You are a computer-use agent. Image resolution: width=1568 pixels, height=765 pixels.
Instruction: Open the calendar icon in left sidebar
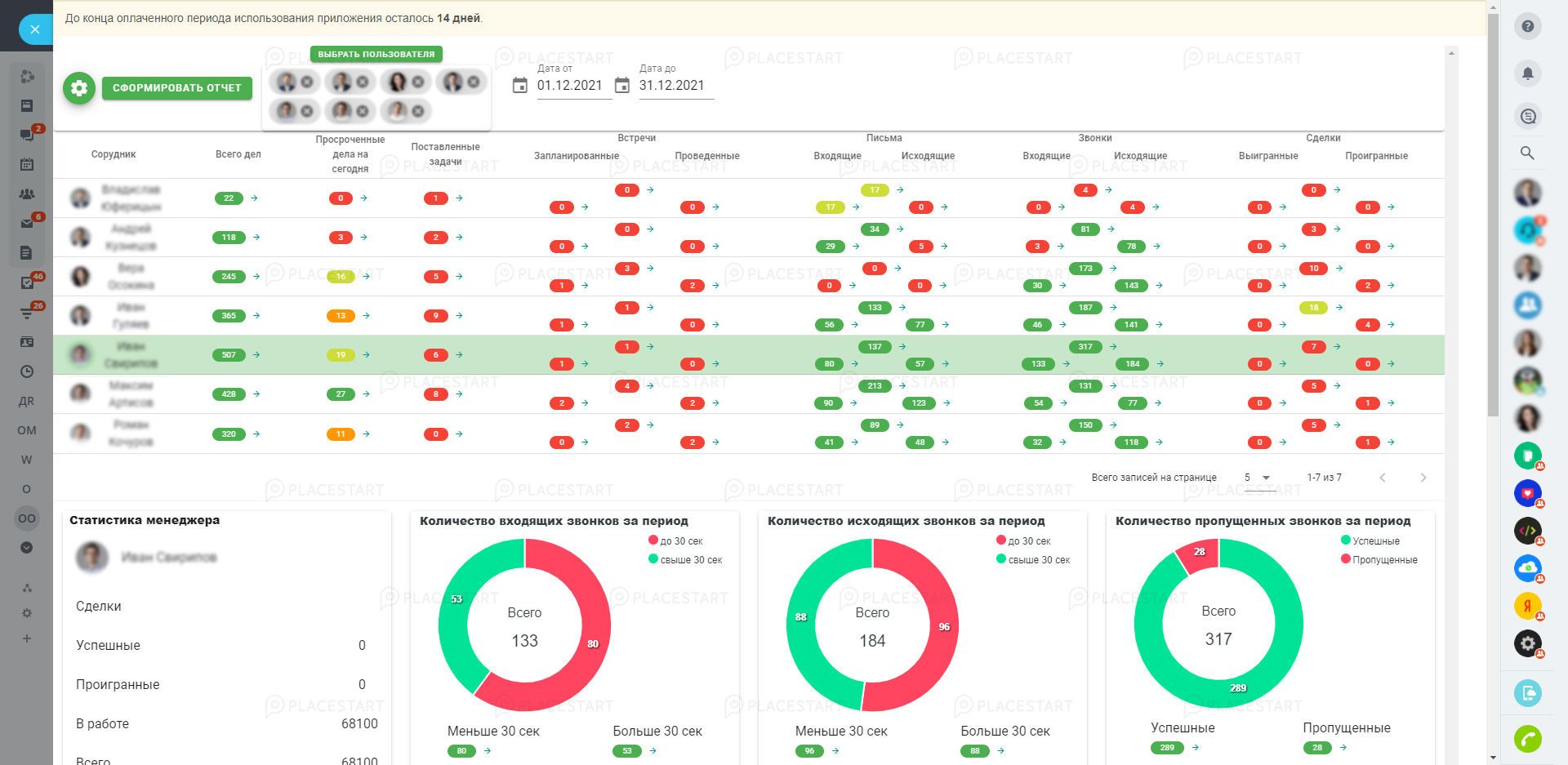[27, 164]
